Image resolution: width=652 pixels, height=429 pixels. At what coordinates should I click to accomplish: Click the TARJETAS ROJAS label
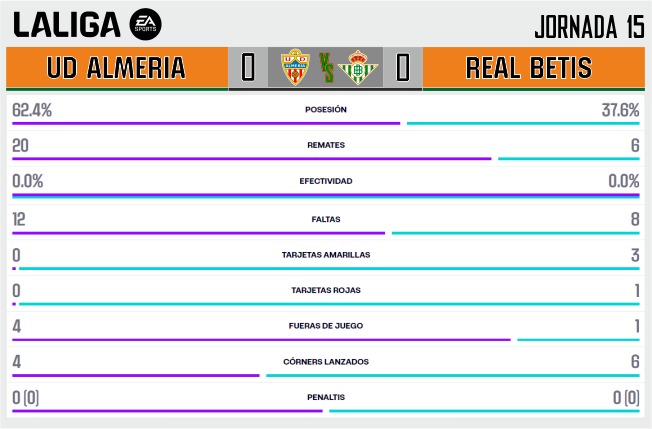click(x=326, y=290)
